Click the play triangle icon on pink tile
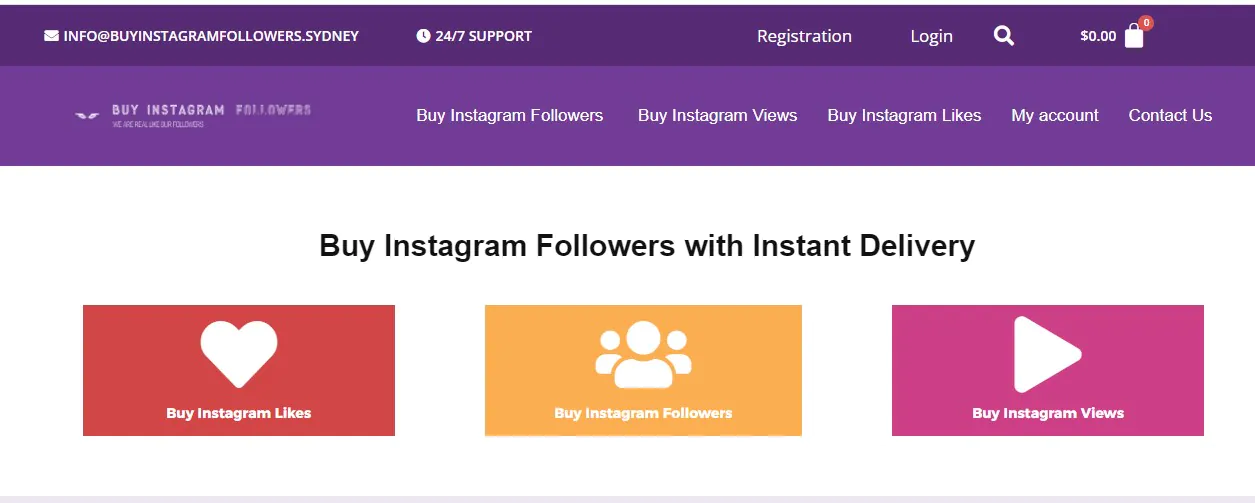The width and height of the screenshot is (1255, 503). coord(1047,354)
